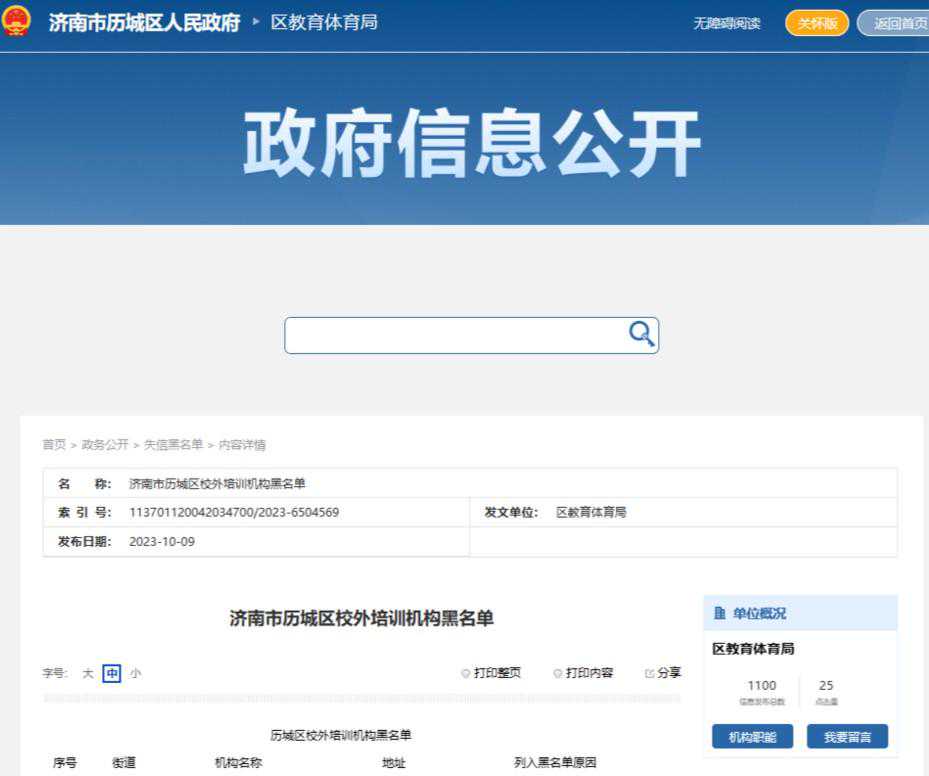The height and width of the screenshot is (776, 929).
Task: Click the magnifying glass search icon
Action: coord(640,334)
